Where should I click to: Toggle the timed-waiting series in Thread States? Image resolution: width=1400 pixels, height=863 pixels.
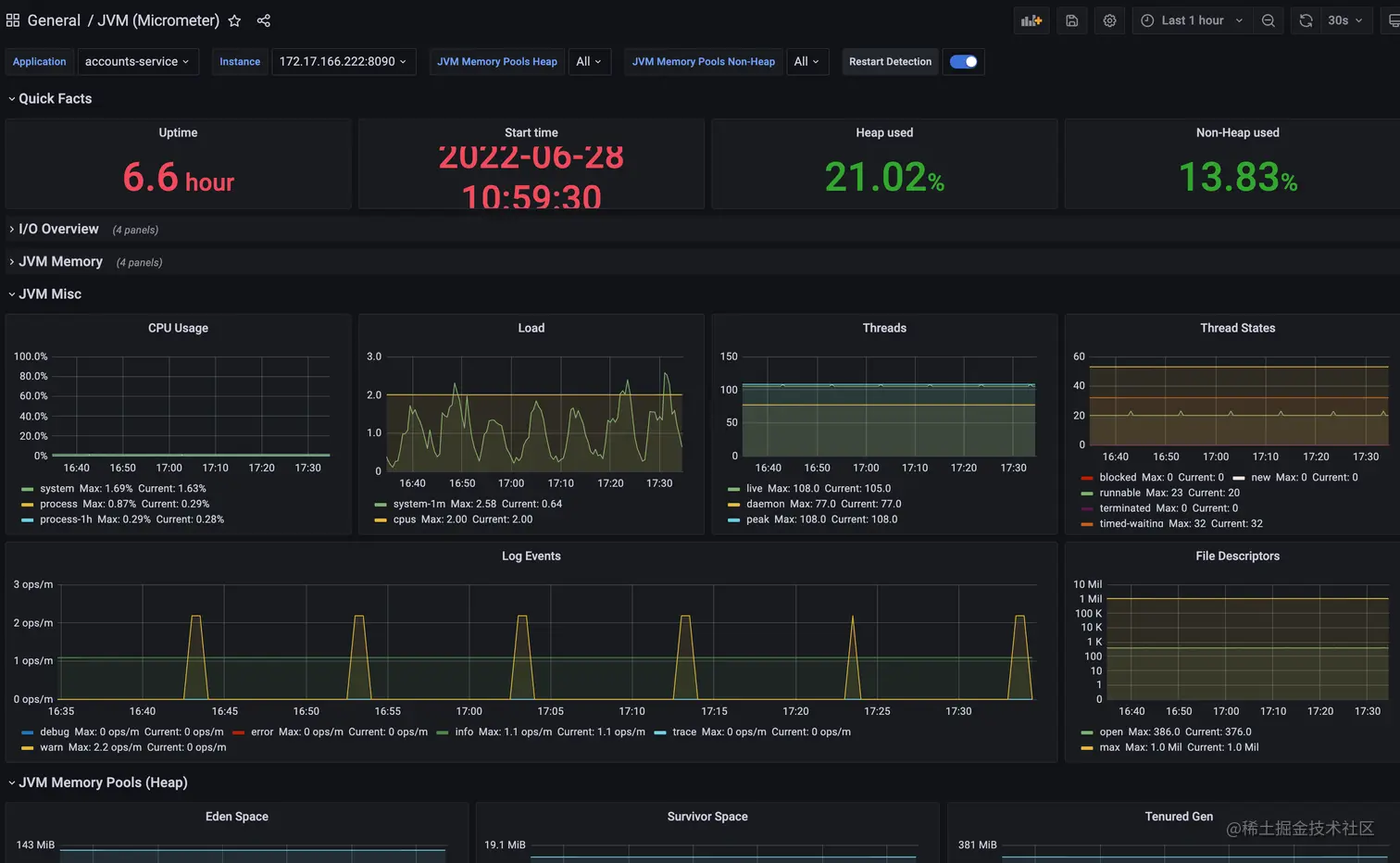1131,523
